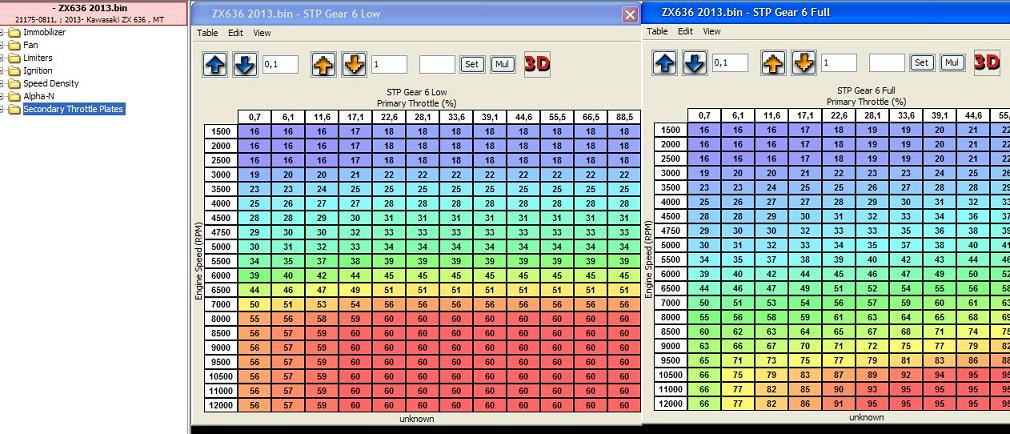Open Table menu in STP Gear 6 Low
Image resolution: width=1010 pixels, height=434 pixels.
(x=207, y=33)
